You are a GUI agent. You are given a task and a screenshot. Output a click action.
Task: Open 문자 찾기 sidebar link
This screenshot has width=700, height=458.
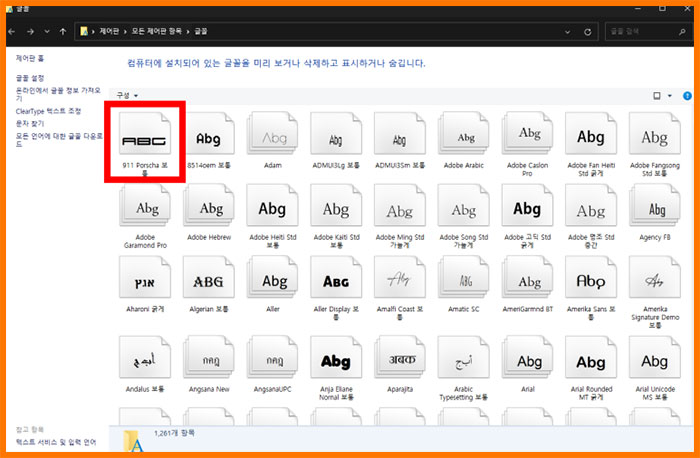click(30, 123)
